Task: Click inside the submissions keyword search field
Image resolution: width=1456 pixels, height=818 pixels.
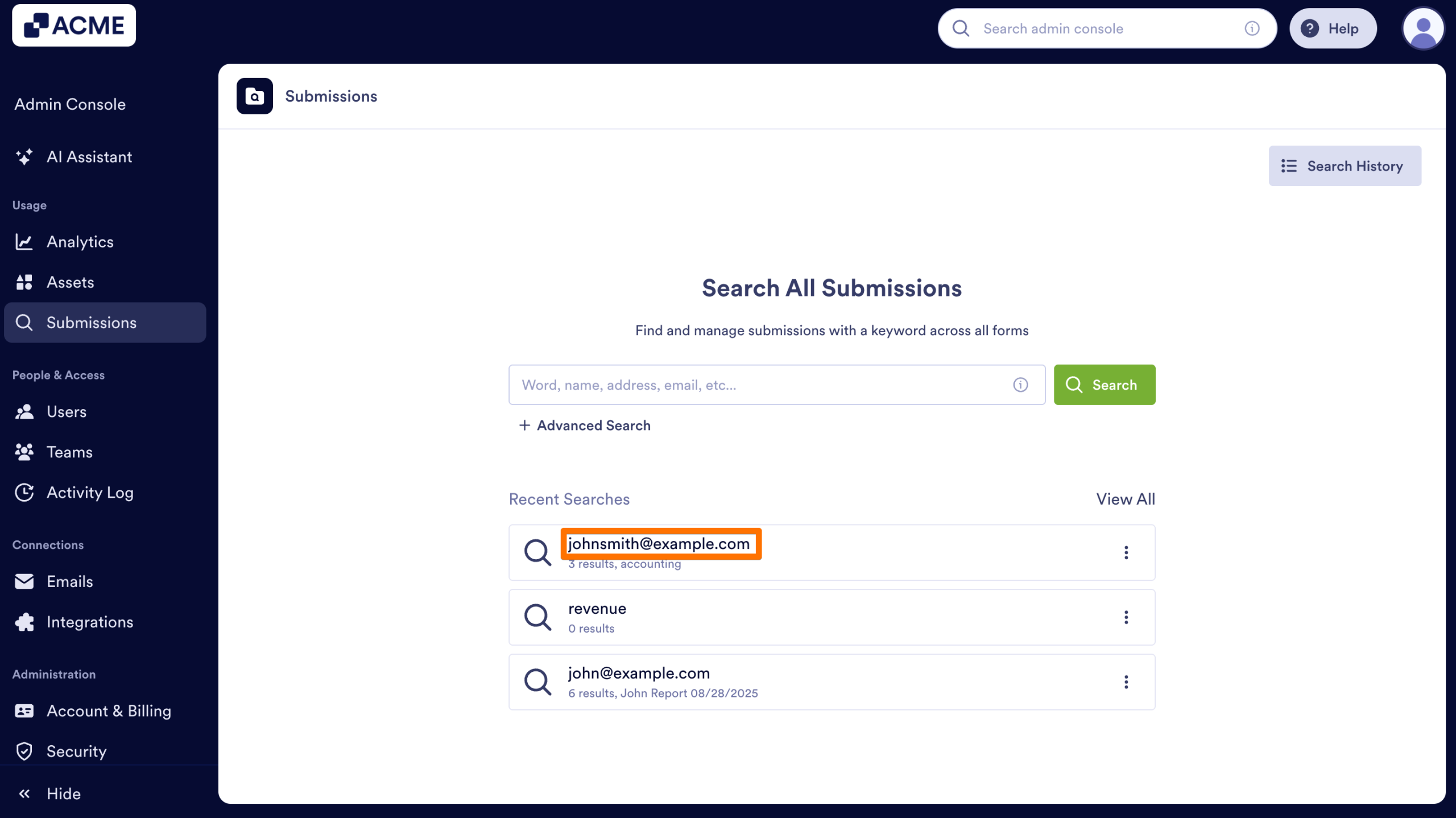Action: click(x=739, y=385)
